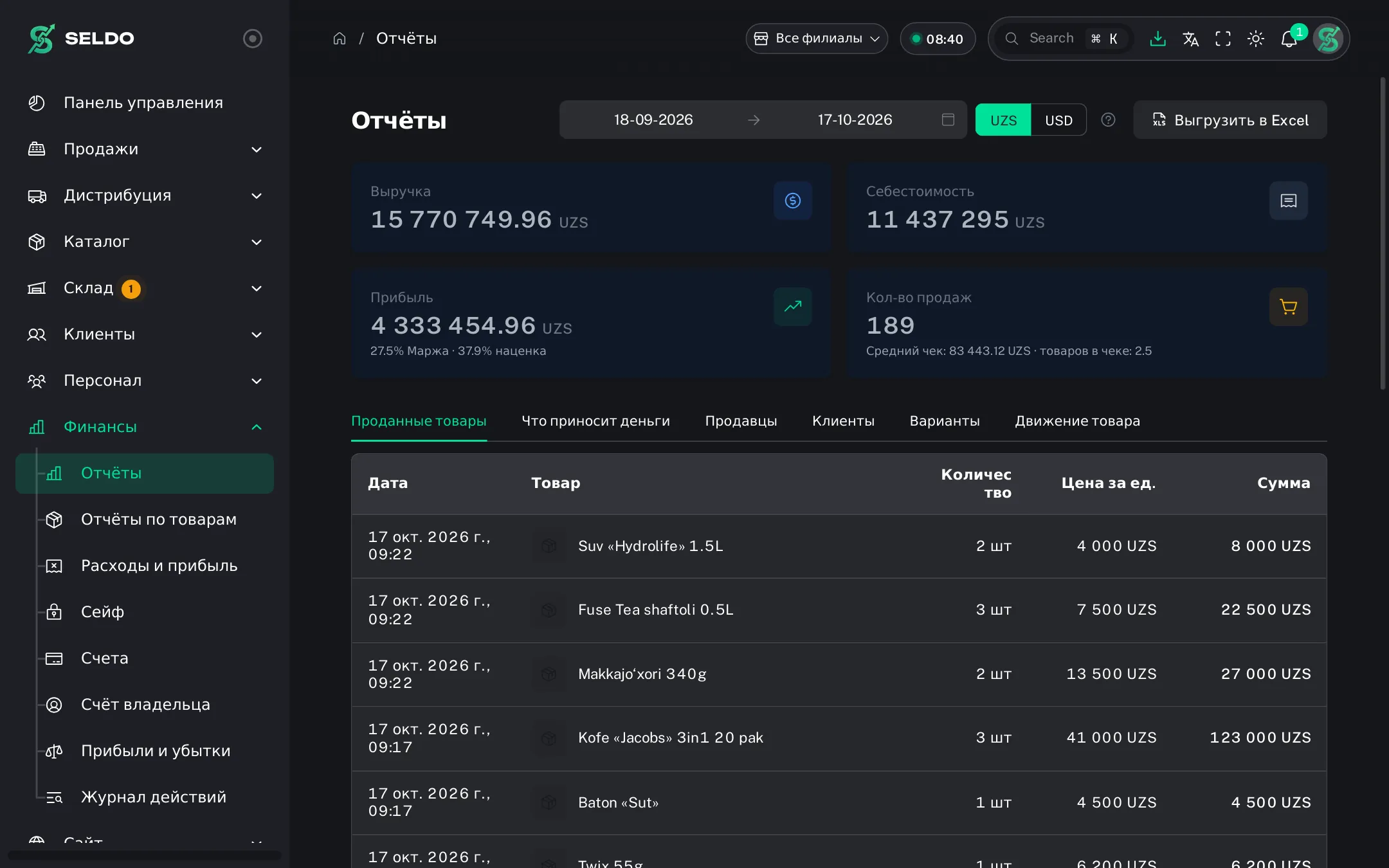1389x868 pixels.
Task: Toggle sidebar pin circle button
Action: (x=253, y=39)
